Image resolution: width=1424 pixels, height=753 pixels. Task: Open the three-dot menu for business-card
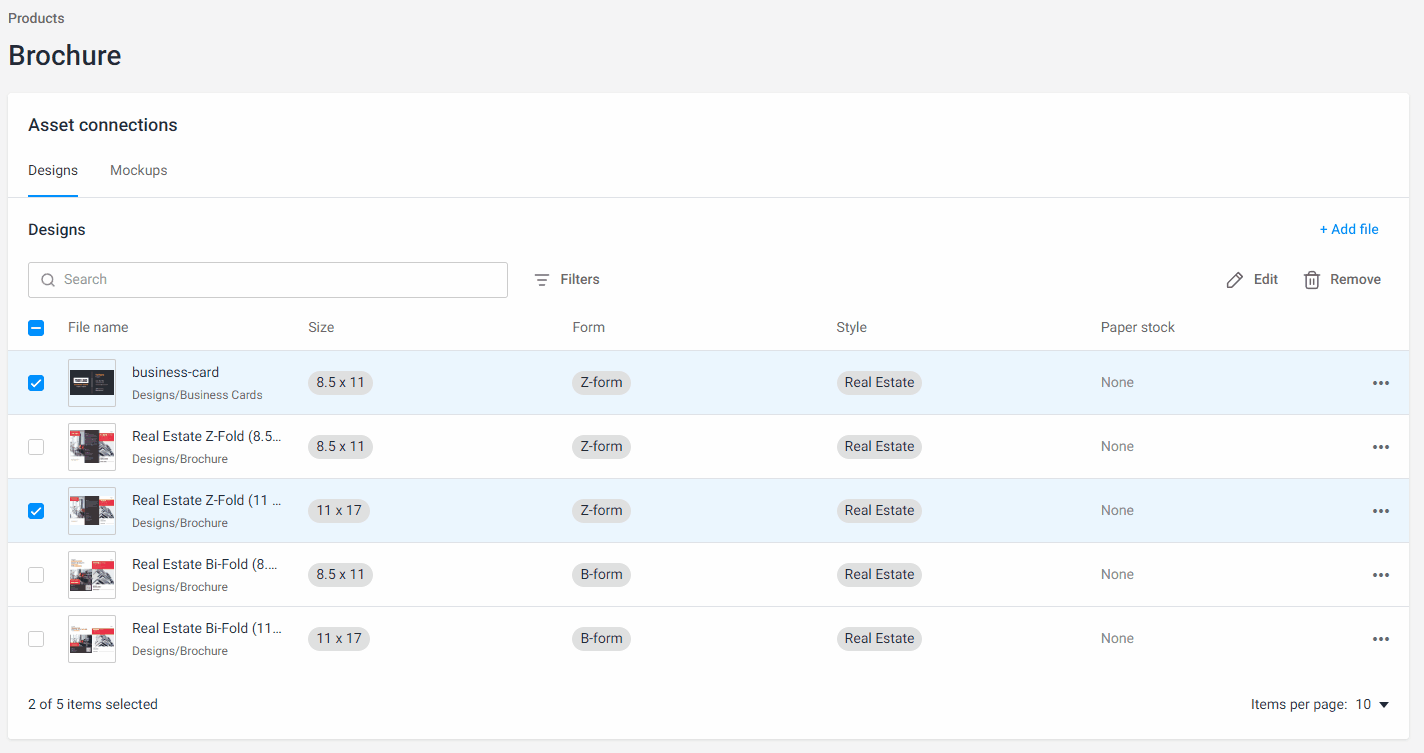tap(1381, 383)
